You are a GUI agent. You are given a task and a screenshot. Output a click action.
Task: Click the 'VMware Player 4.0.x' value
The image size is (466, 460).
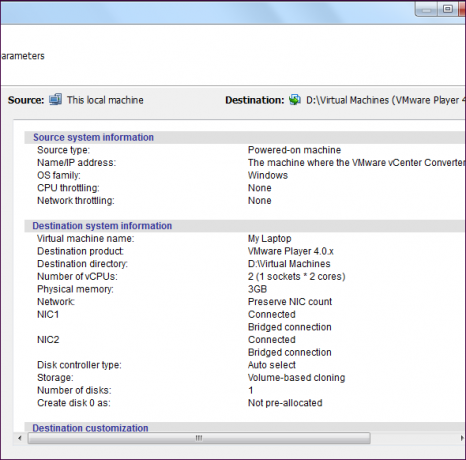[291, 251]
